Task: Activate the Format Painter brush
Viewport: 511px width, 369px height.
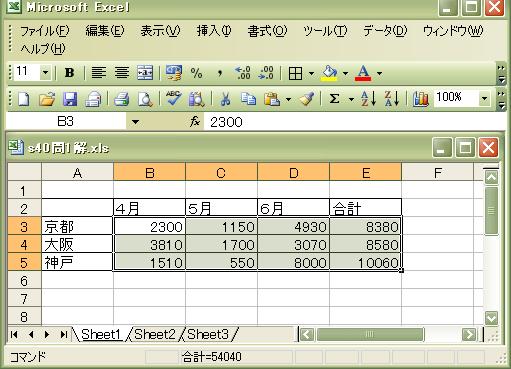Action: (x=307, y=99)
